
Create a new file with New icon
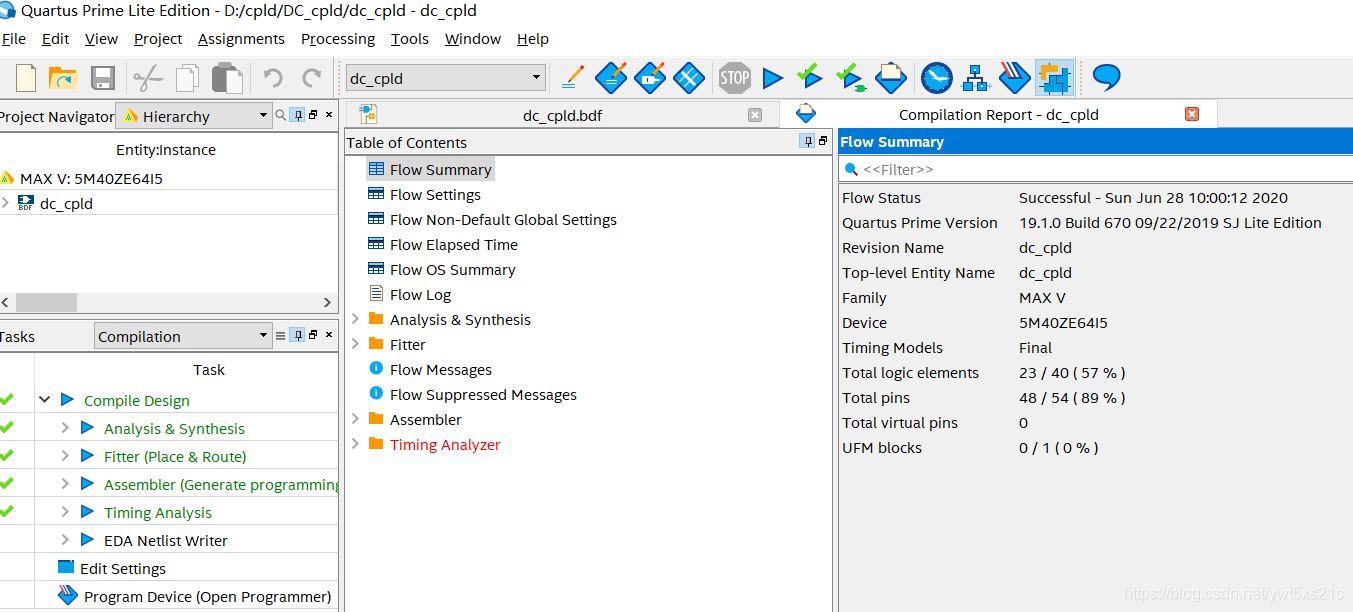[26, 78]
